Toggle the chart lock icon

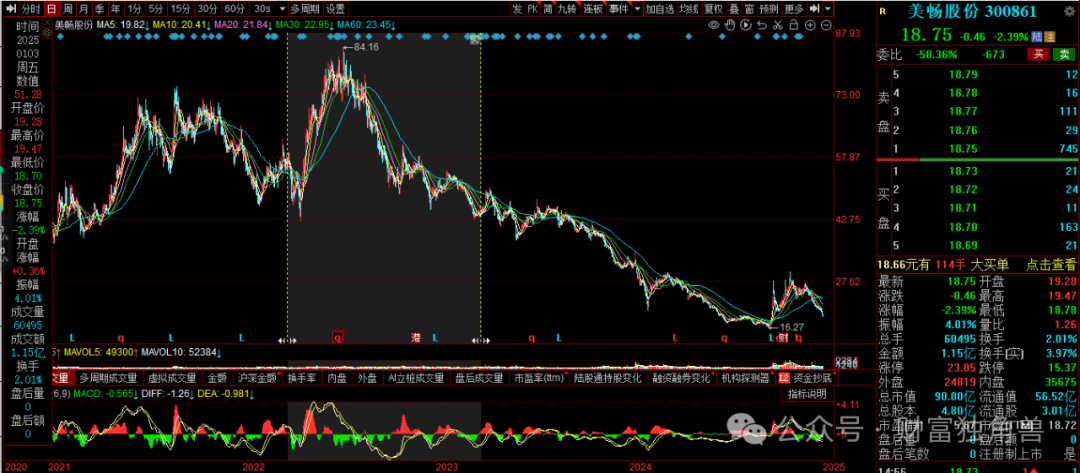click(794, 25)
